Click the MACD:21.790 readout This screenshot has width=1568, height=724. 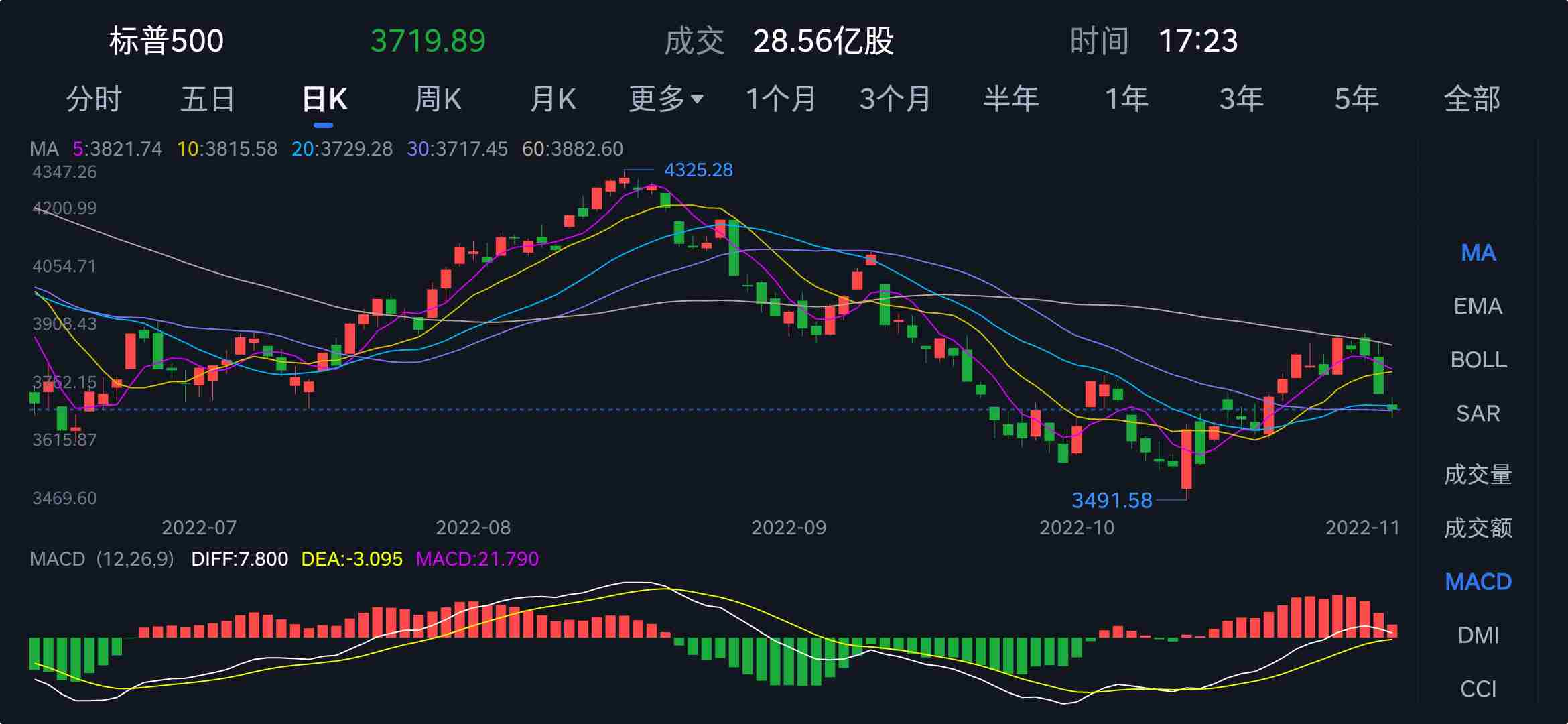point(478,559)
